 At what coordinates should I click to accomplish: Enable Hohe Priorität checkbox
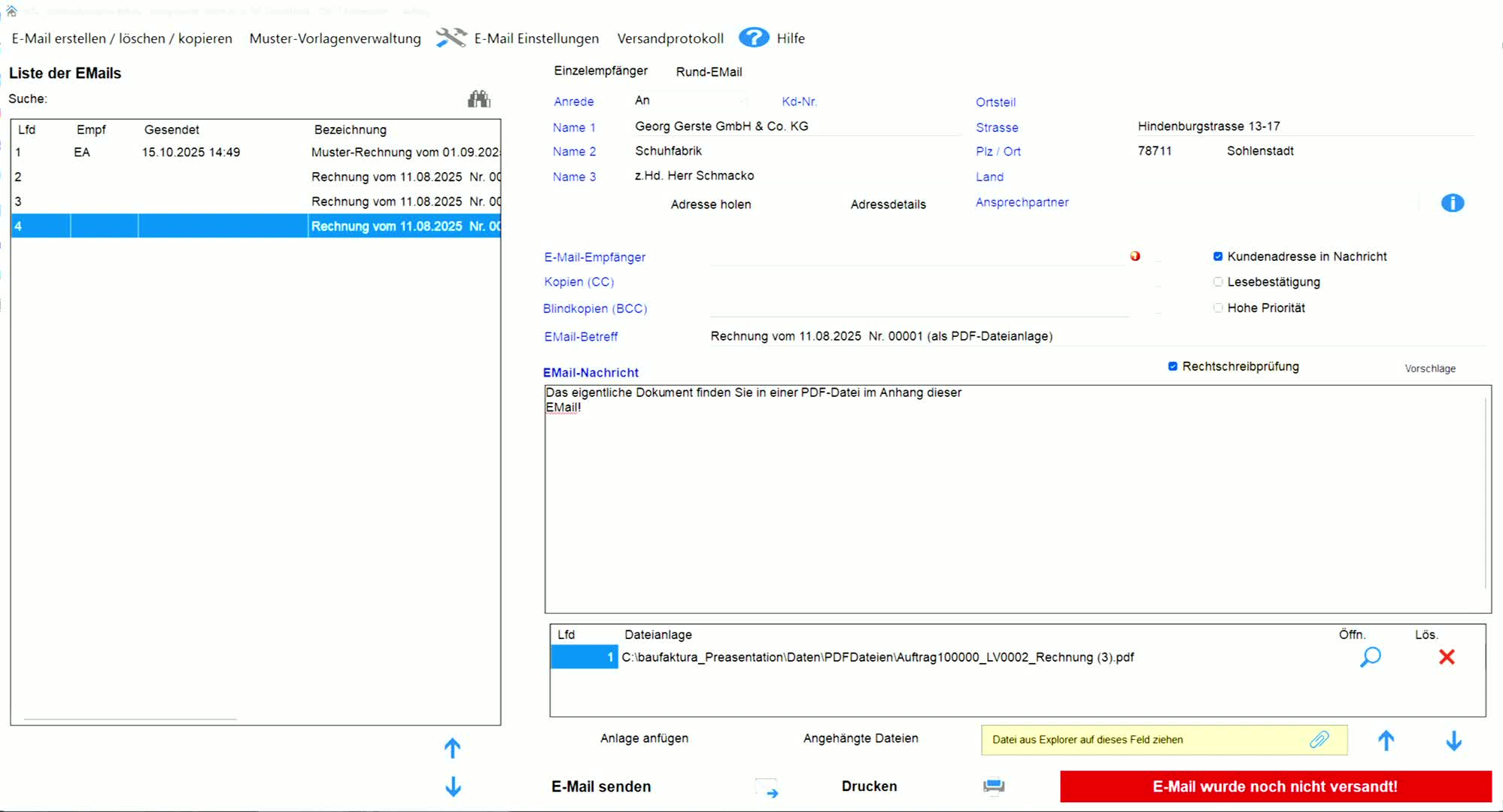(1218, 308)
